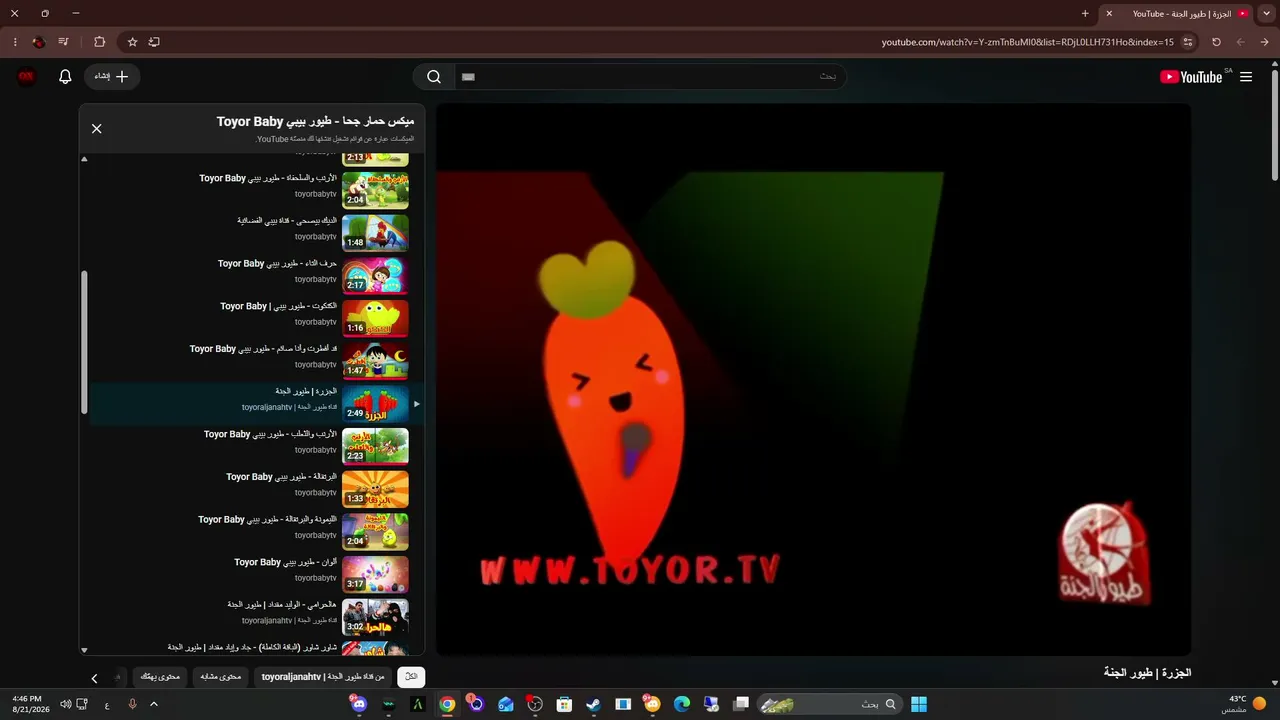
Task: View site information icon in address bar
Action: click(x=1188, y=42)
